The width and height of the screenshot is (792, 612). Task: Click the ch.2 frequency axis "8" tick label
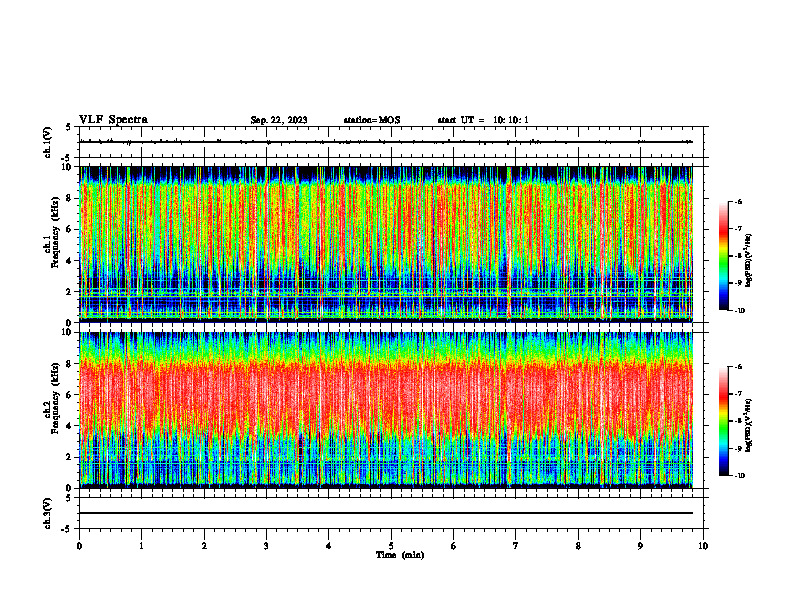pos(68,364)
